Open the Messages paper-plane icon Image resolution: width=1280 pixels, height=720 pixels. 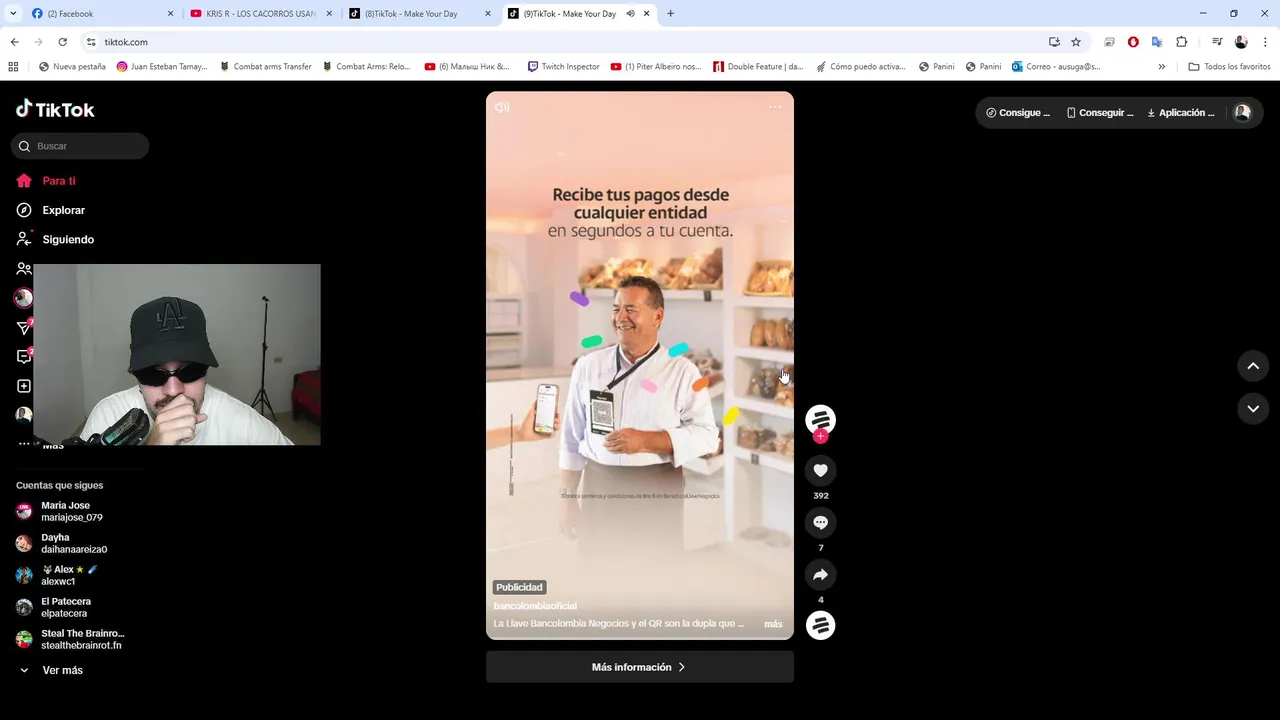click(x=24, y=327)
